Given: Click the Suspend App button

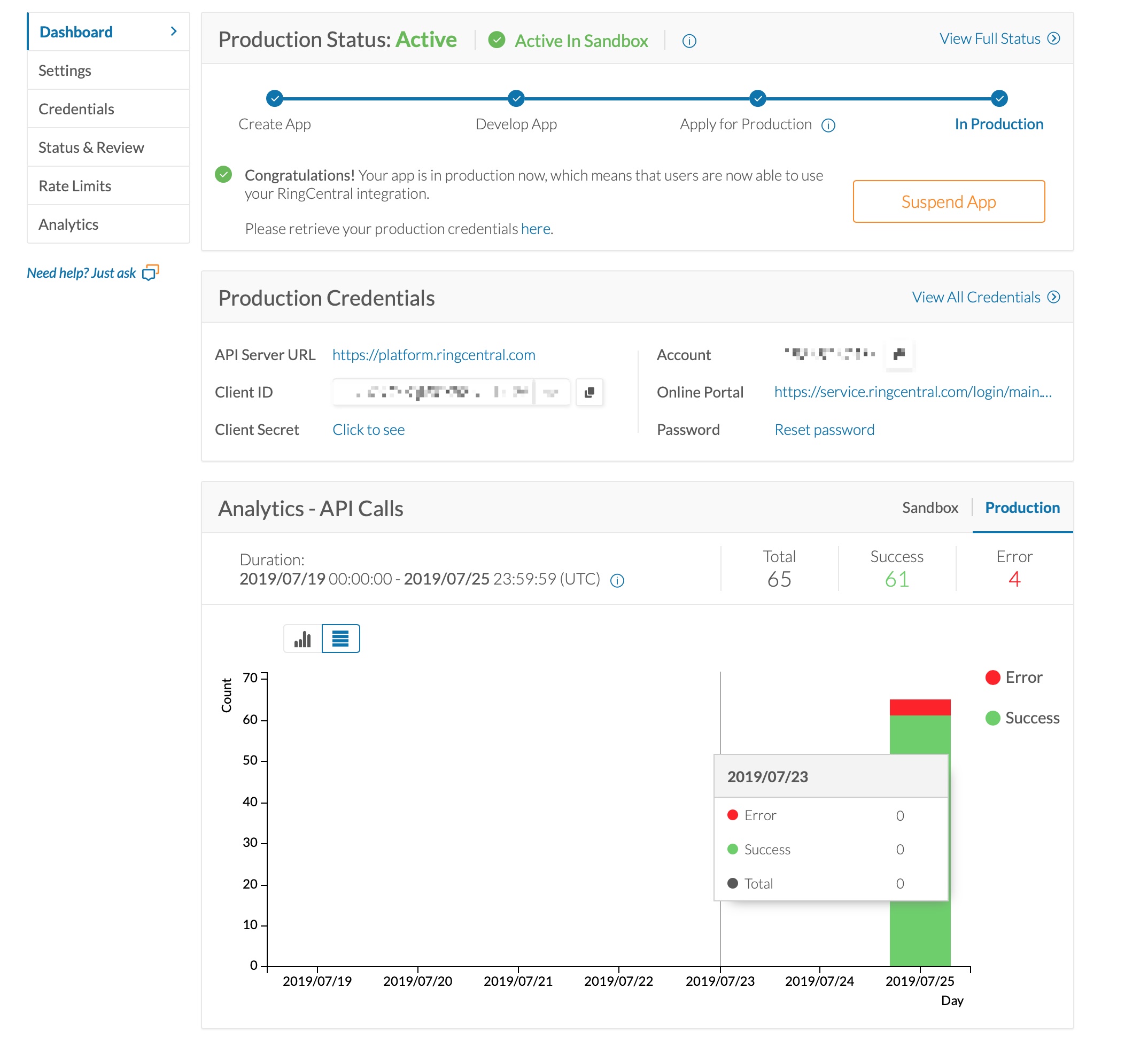Looking at the screenshot, I should (948, 201).
